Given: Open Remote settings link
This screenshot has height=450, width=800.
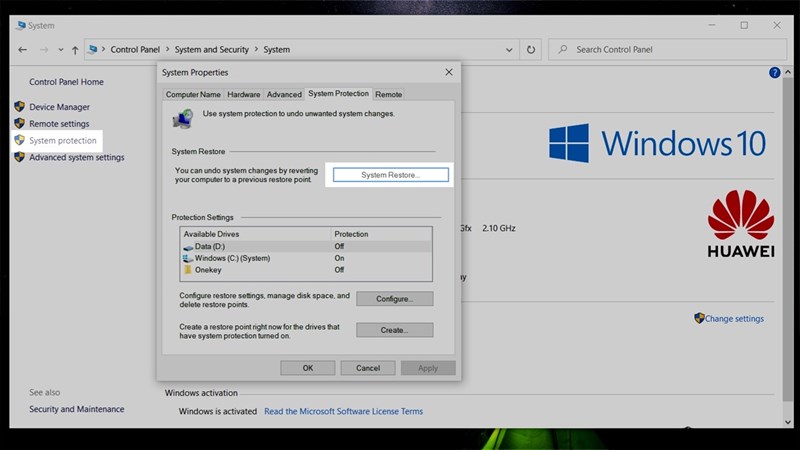Looking at the screenshot, I should [59, 124].
